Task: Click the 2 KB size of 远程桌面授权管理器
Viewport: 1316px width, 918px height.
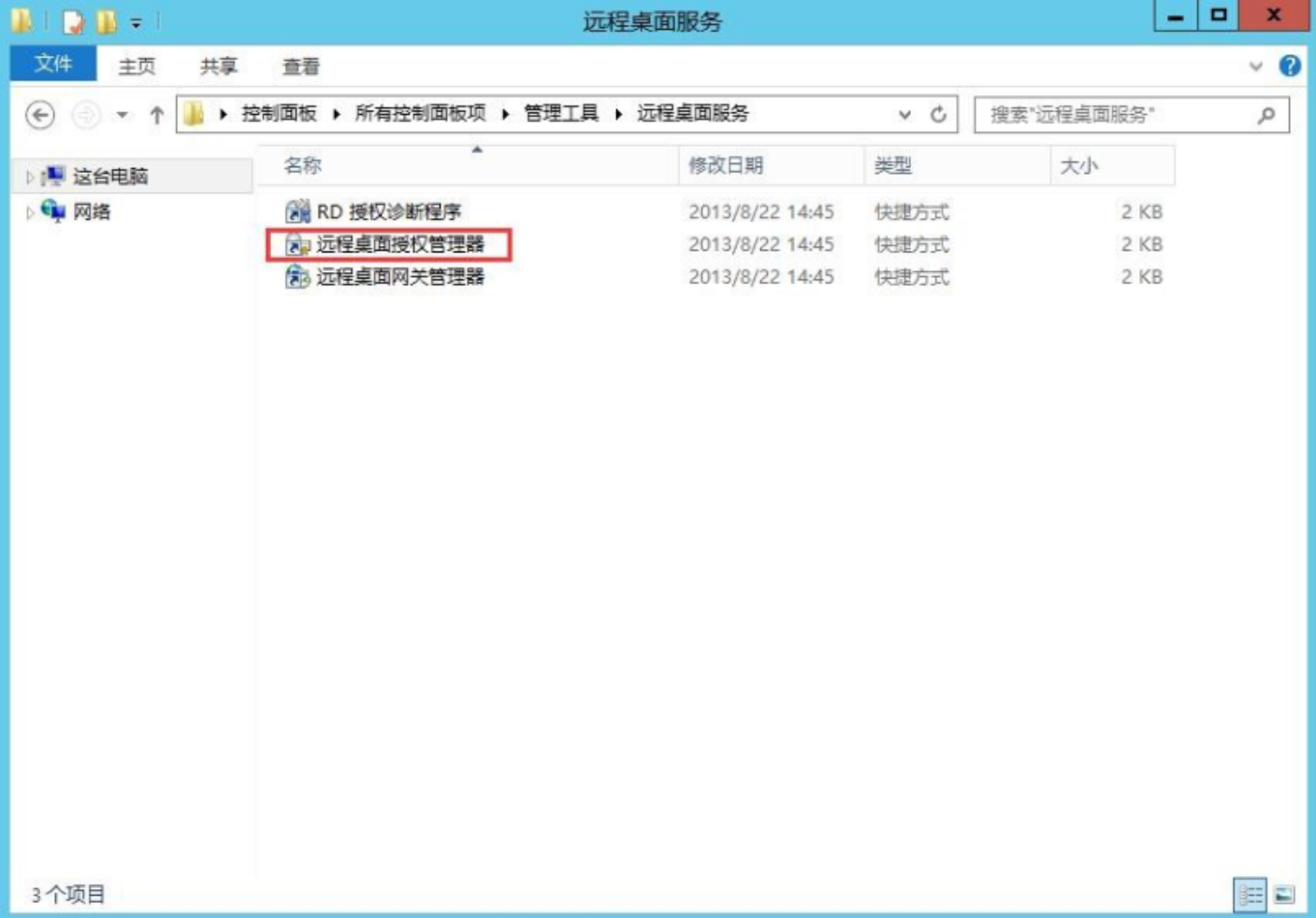Action: [1142, 244]
